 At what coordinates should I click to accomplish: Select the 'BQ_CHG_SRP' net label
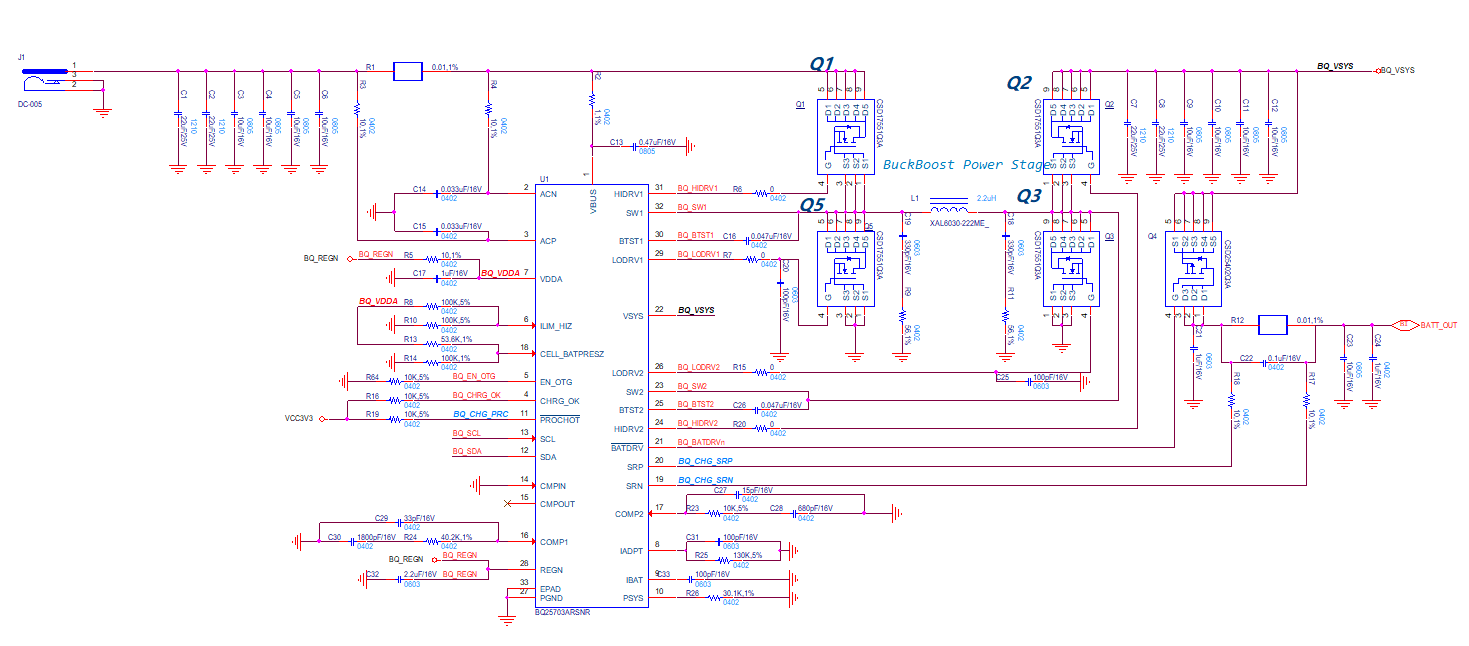click(x=705, y=461)
